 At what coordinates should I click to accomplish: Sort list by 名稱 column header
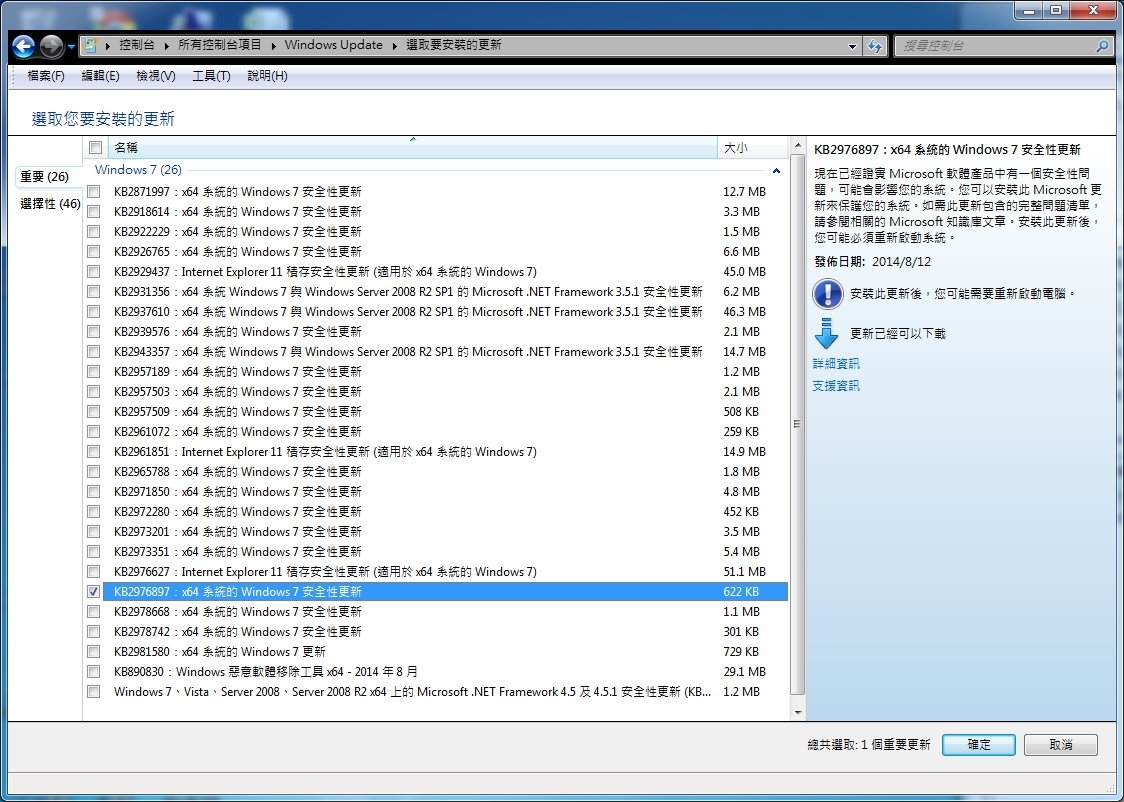(412, 147)
